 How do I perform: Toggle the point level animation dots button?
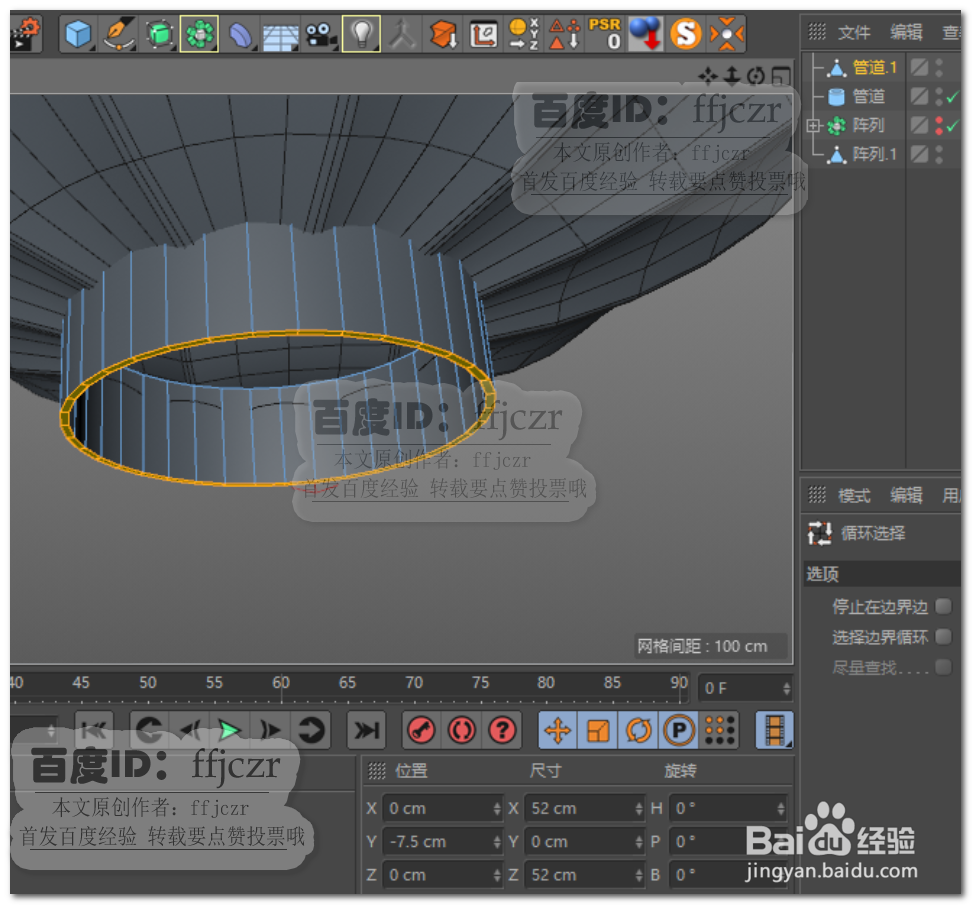(x=720, y=730)
